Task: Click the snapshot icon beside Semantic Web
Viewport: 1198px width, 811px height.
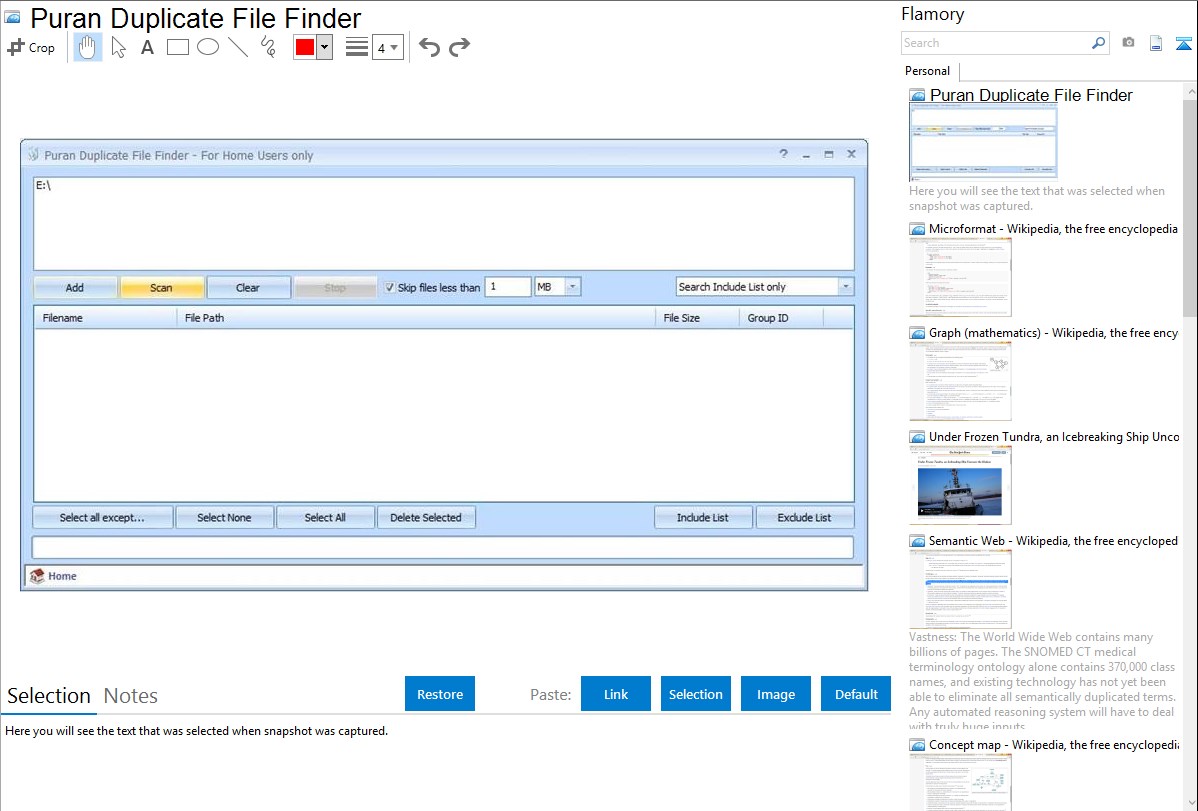Action: (x=917, y=541)
